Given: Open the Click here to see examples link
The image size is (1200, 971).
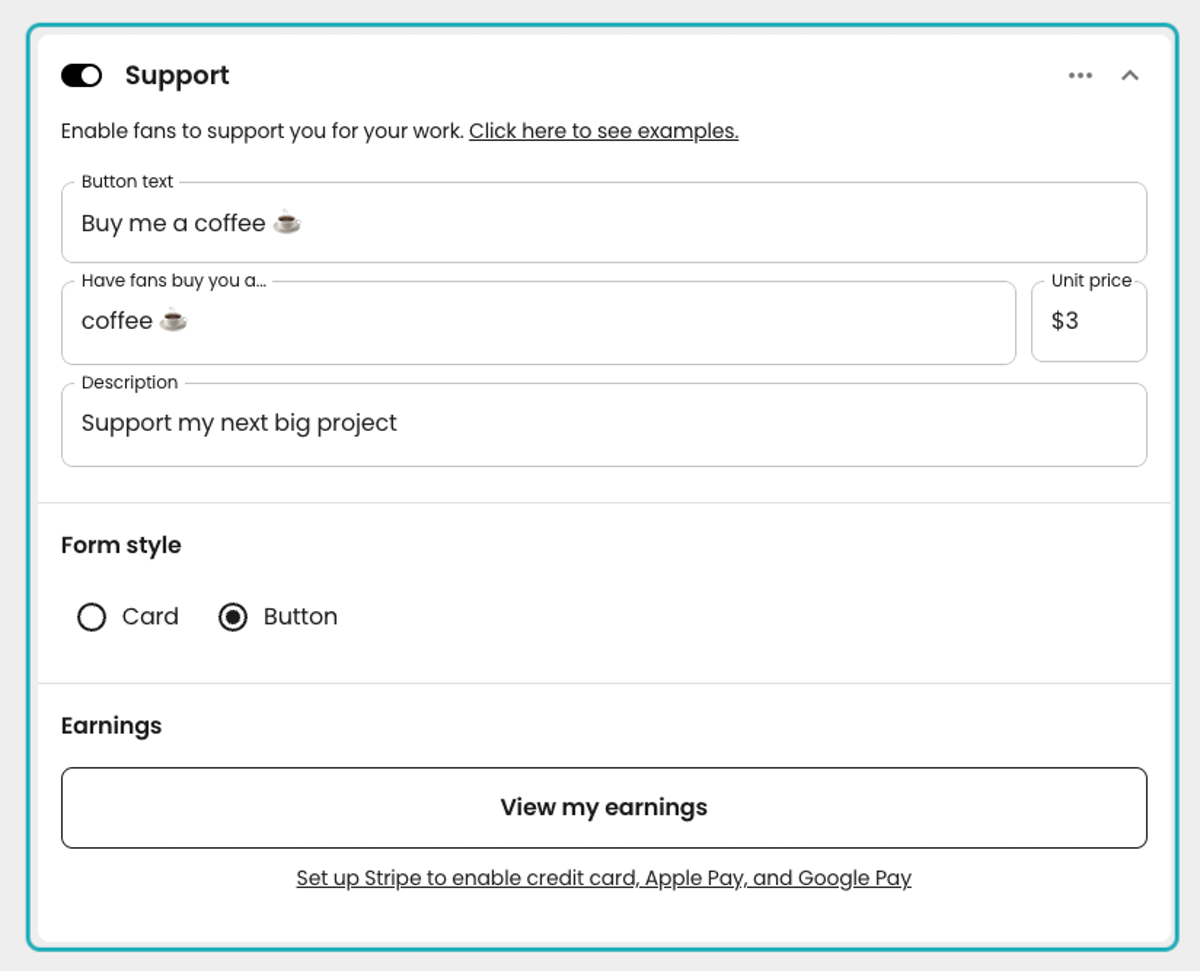Looking at the screenshot, I should [x=604, y=131].
